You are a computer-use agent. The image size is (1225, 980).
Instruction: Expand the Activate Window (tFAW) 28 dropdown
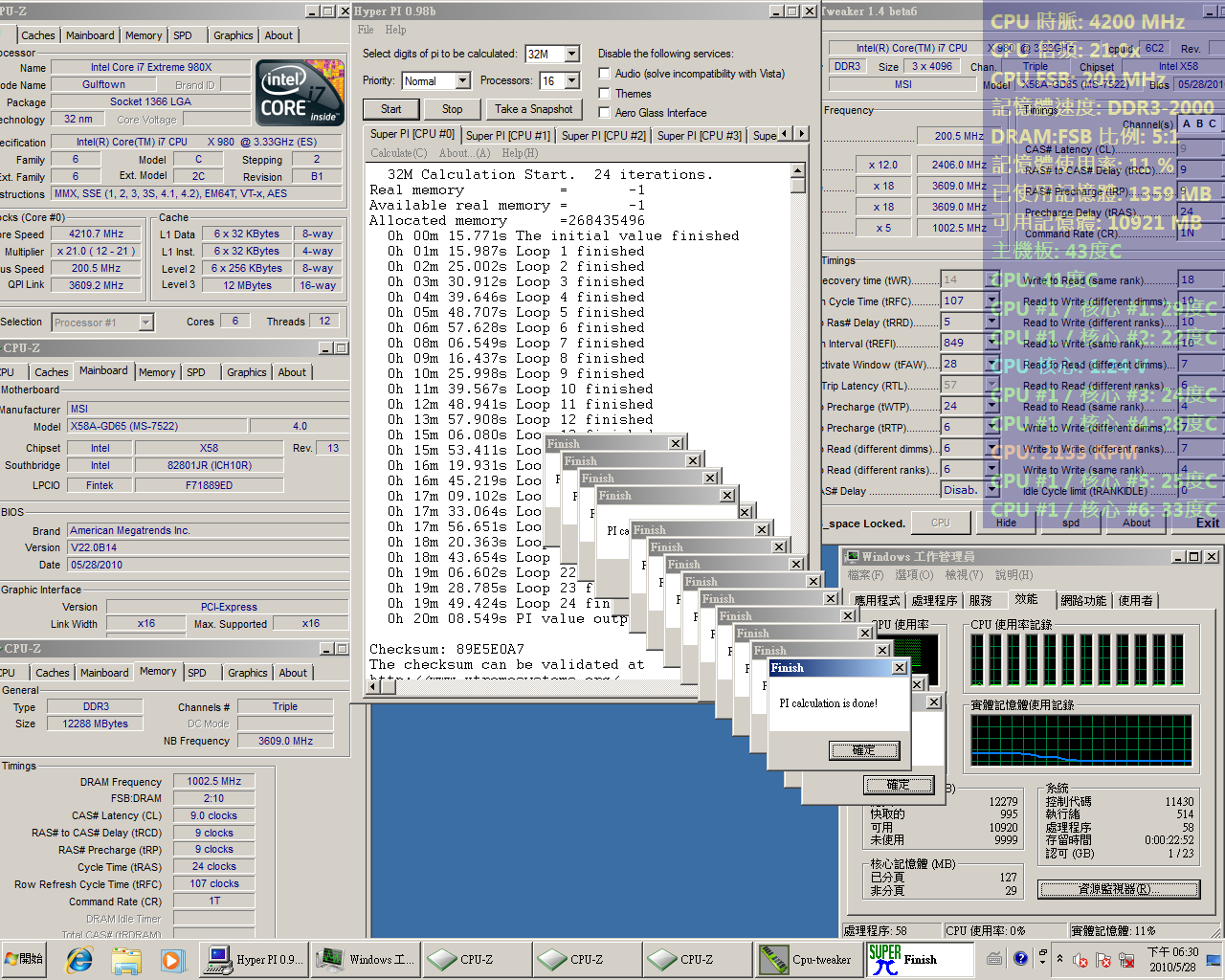pos(991,364)
